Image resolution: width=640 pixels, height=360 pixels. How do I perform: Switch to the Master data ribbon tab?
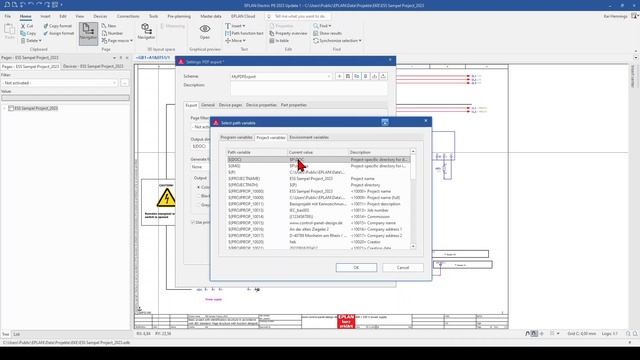tap(211, 16)
